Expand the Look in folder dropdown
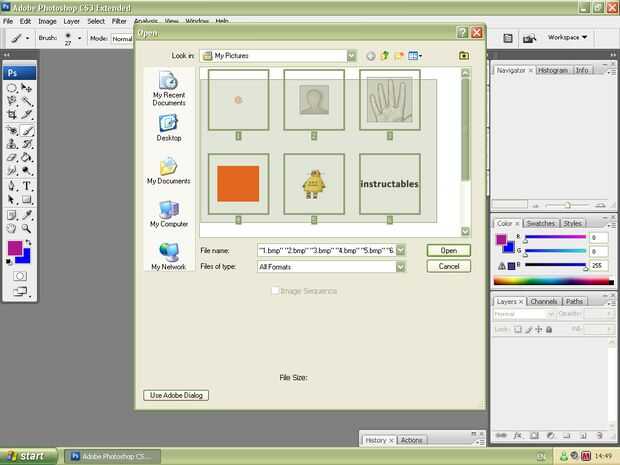Screen dimensions: 620x465 click(351, 56)
